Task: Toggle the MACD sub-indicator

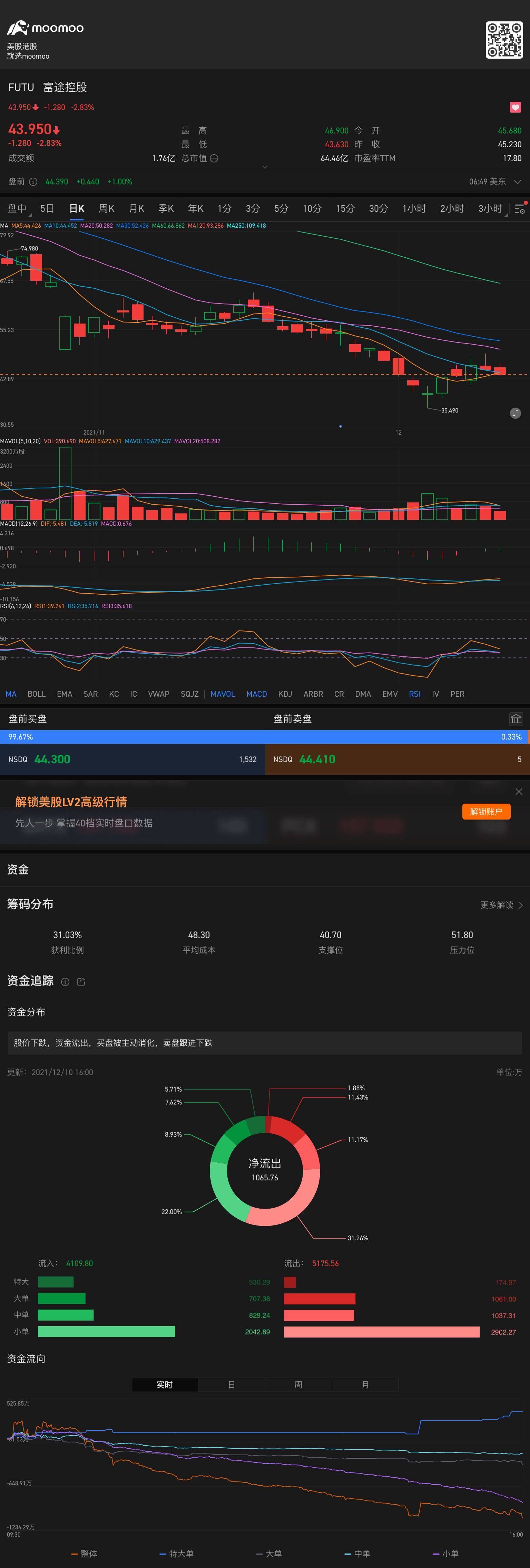Action: pyautogui.click(x=256, y=694)
